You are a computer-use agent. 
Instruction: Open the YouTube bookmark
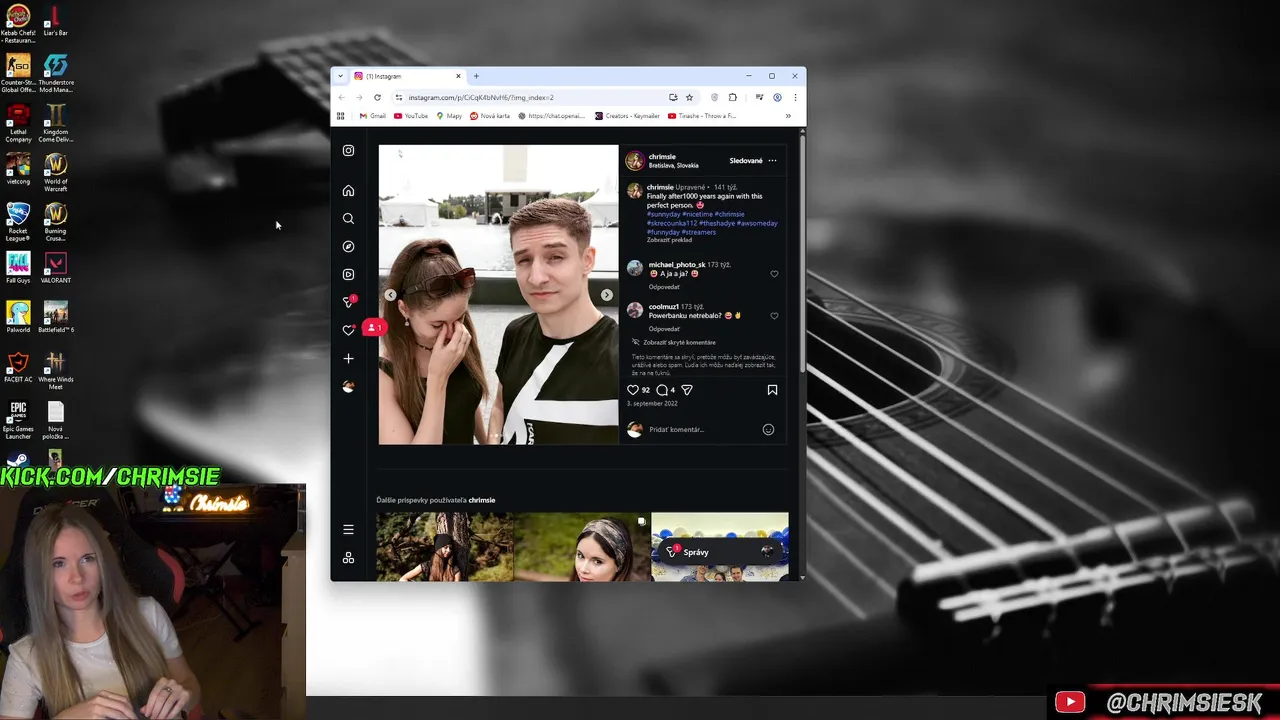(x=411, y=116)
